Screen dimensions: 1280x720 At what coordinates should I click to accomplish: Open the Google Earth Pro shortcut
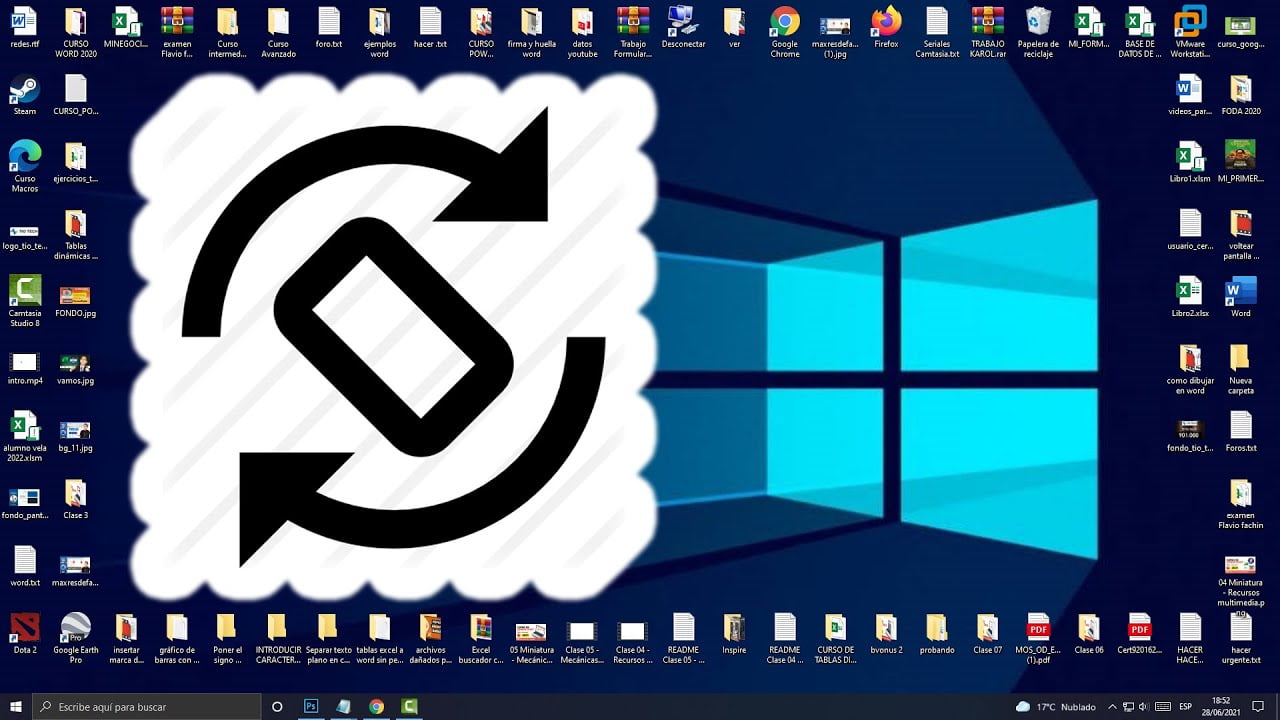[x=75, y=637]
